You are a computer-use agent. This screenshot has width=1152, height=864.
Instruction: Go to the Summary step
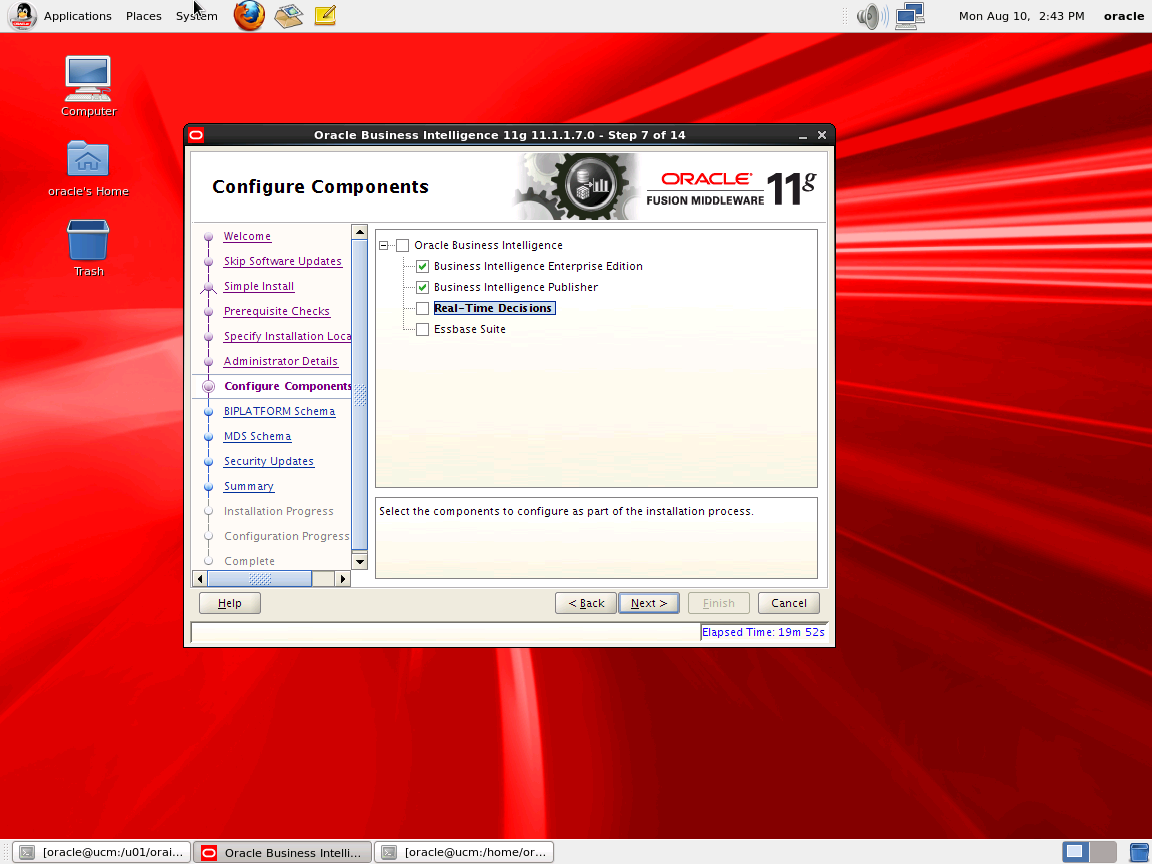[248, 486]
